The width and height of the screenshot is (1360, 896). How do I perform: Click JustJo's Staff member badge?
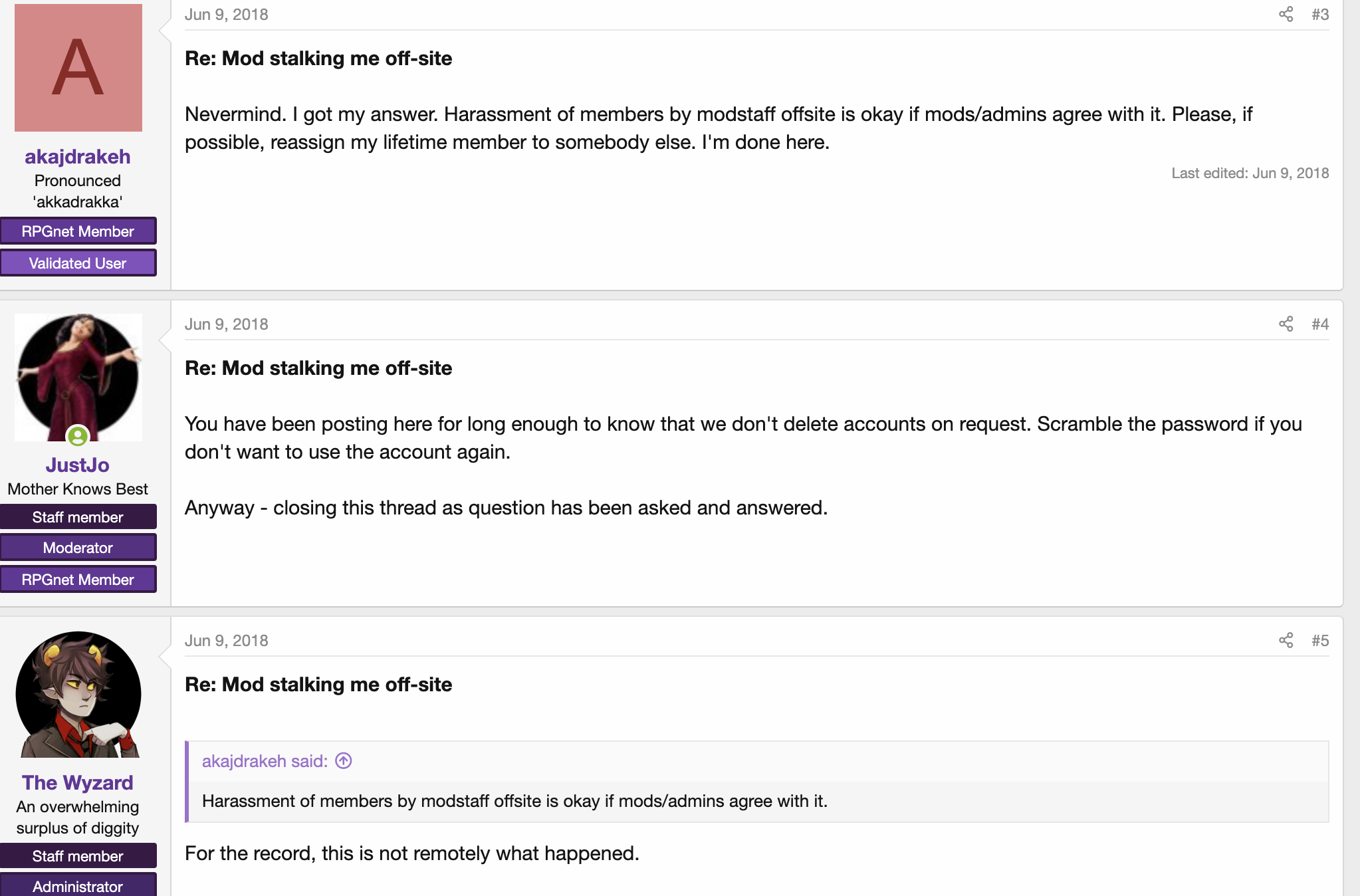78,517
